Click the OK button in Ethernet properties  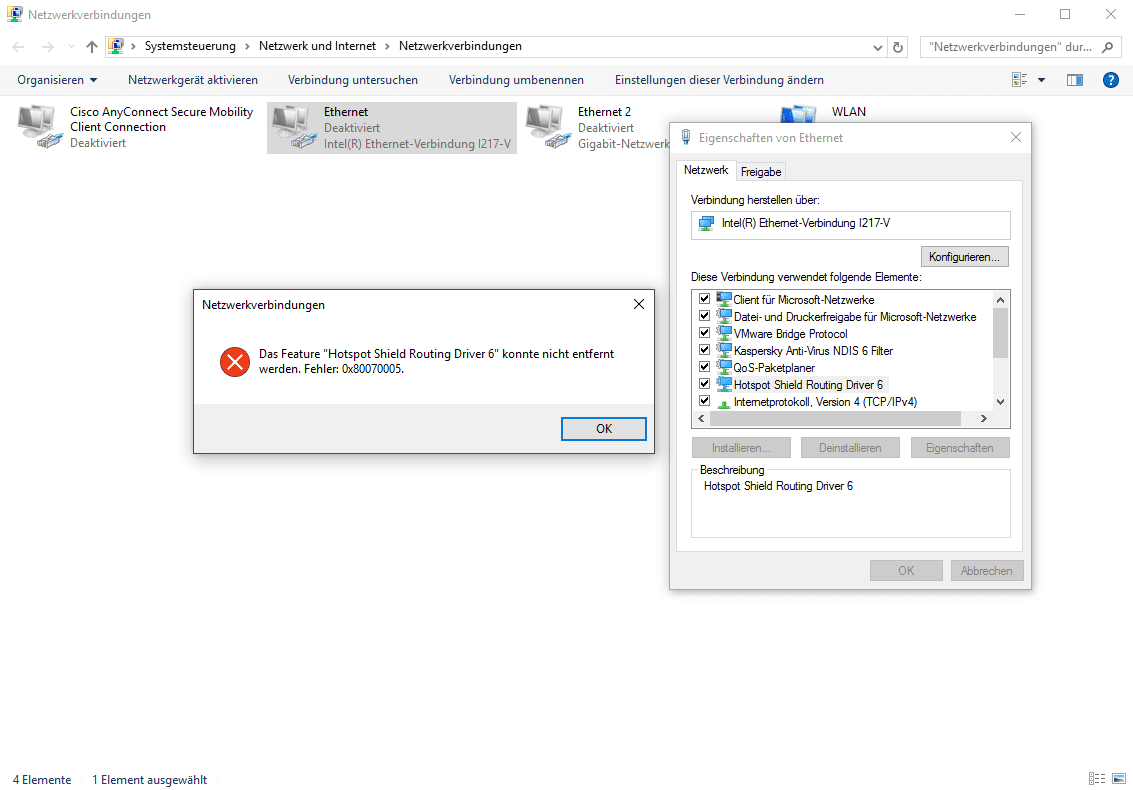(x=906, y=570)
